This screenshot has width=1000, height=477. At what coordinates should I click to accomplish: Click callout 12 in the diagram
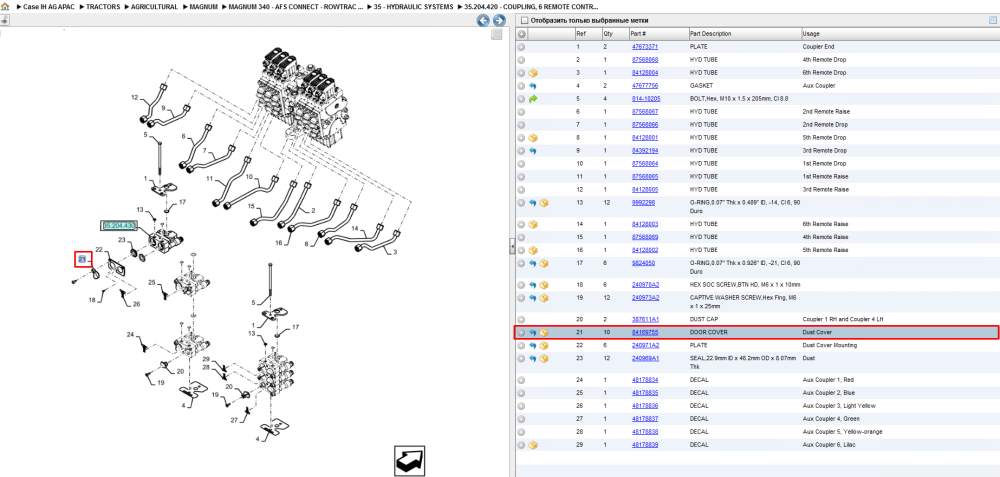coord(135,98)
